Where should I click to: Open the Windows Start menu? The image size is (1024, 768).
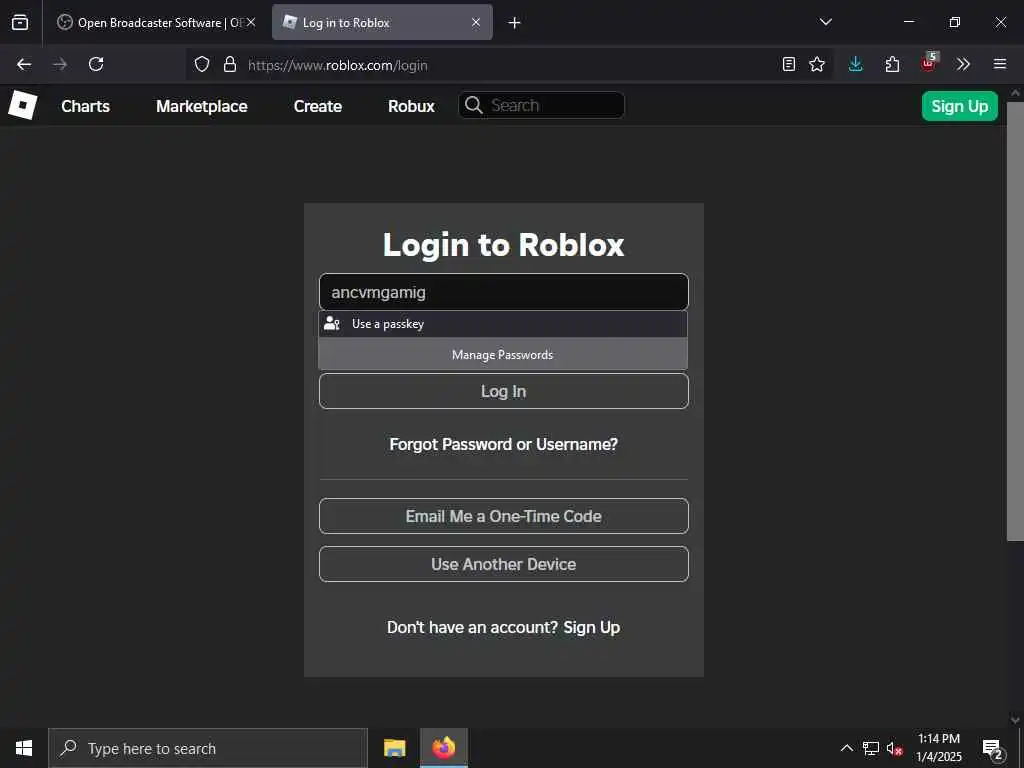click(x=24, y=748)
